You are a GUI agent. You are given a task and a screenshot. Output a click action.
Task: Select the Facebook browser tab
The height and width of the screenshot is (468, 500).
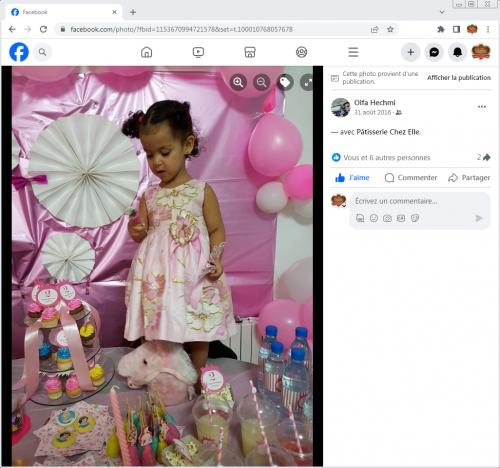click(63, 12)
